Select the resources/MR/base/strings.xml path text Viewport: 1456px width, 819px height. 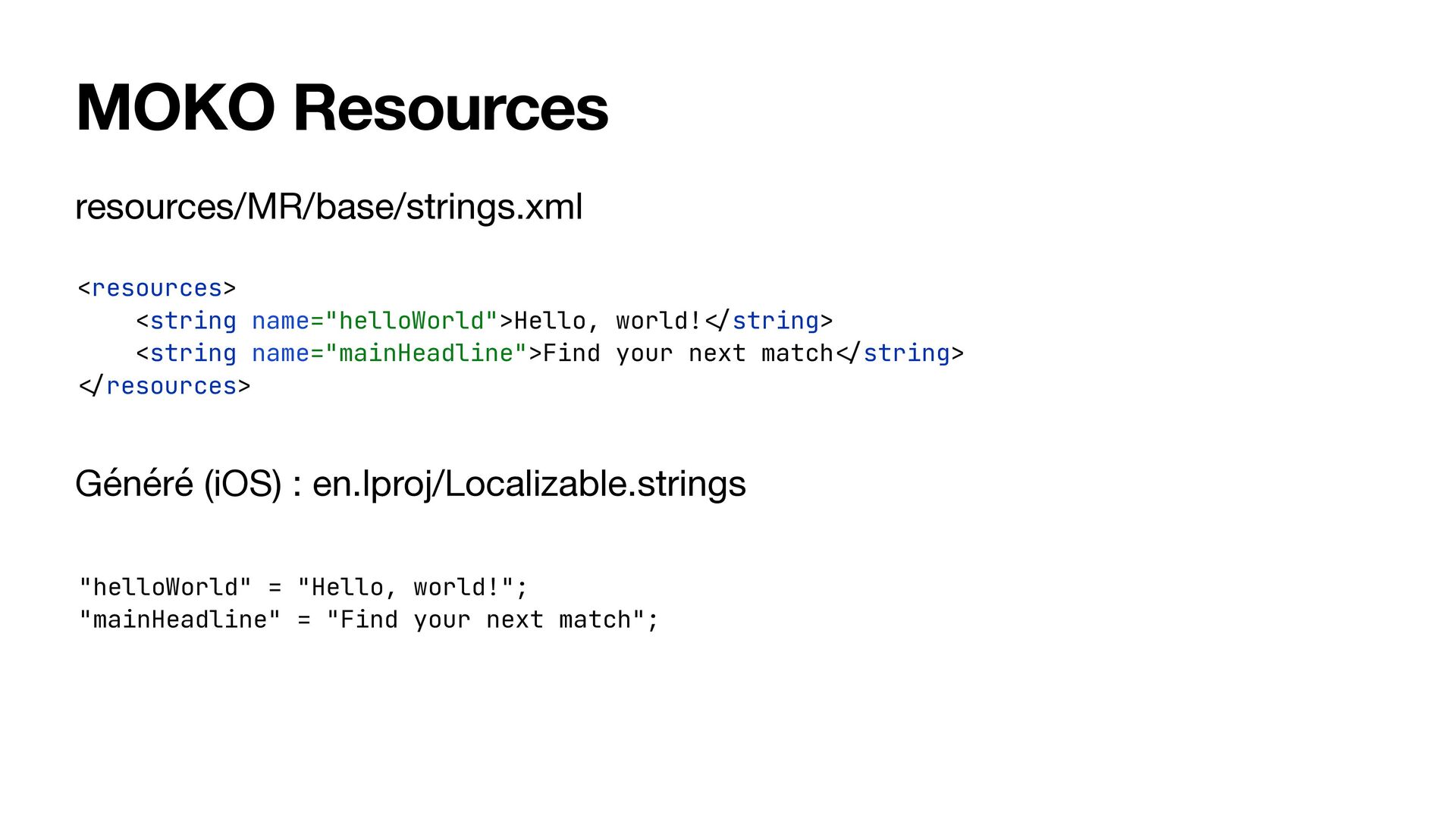pos(329,207)
